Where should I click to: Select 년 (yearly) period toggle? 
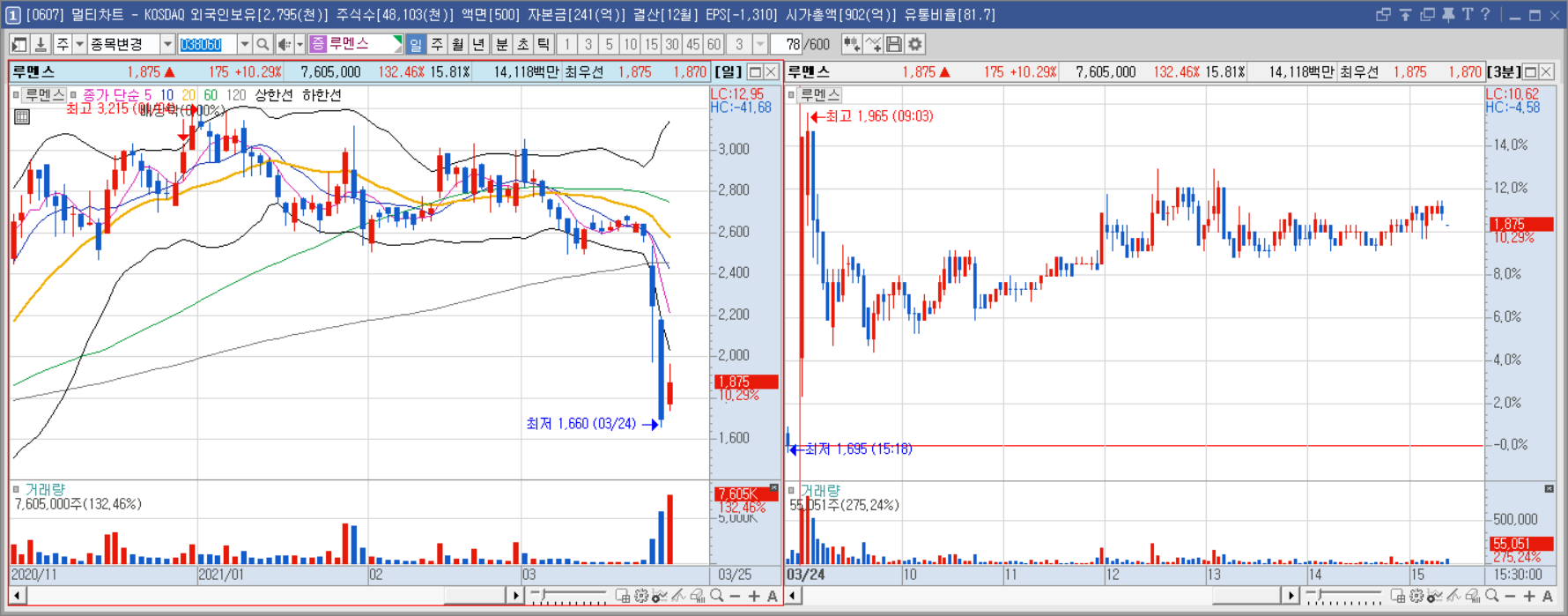tap(479, 44)
